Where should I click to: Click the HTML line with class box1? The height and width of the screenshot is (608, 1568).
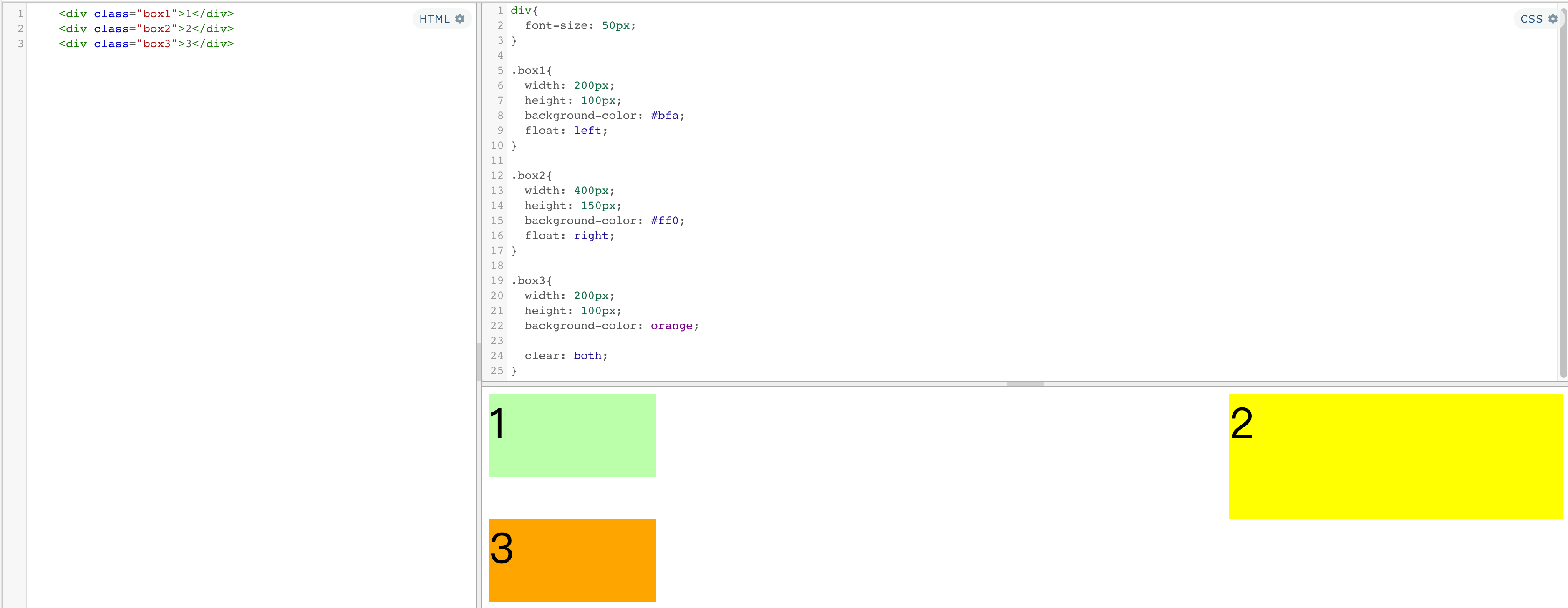click(146, 13)
